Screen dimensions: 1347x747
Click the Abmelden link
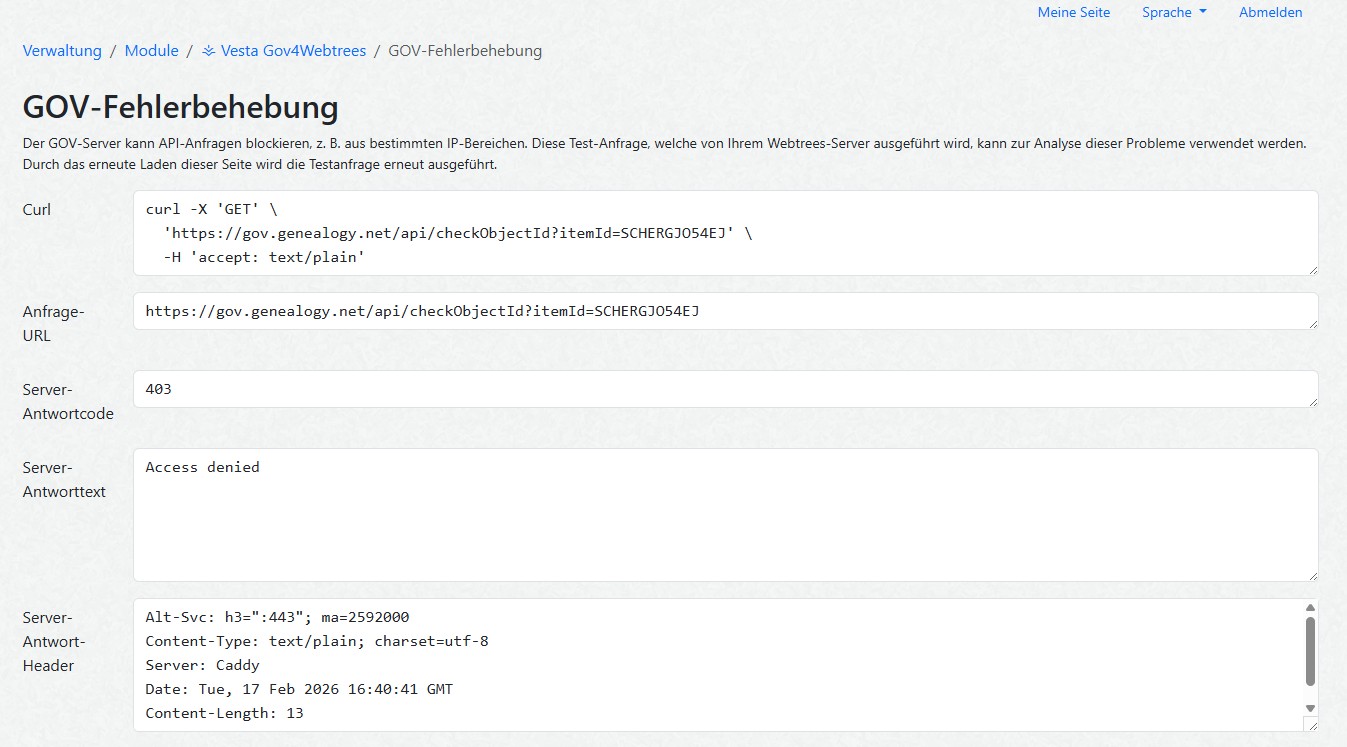tap(1270, 13)
